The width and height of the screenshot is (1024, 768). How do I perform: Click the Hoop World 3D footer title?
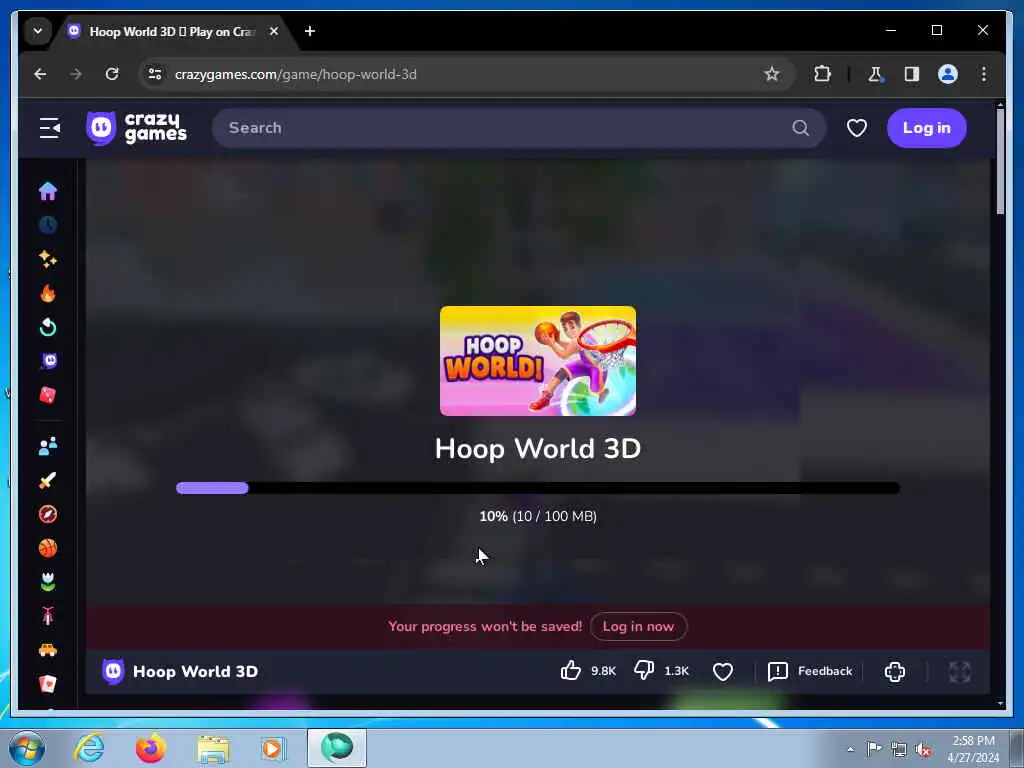pos(195,671)
